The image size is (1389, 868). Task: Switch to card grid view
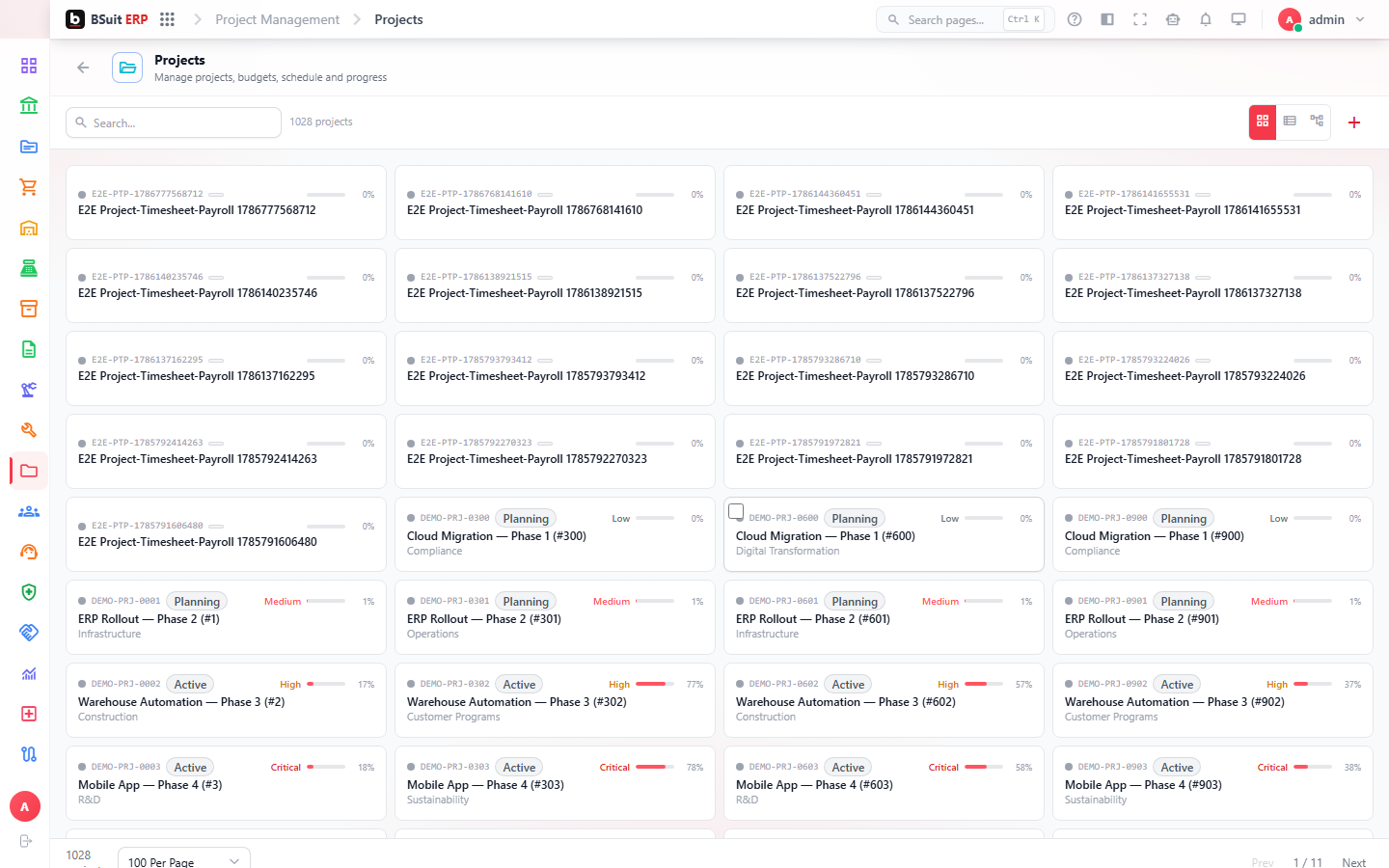point(1263,122)
